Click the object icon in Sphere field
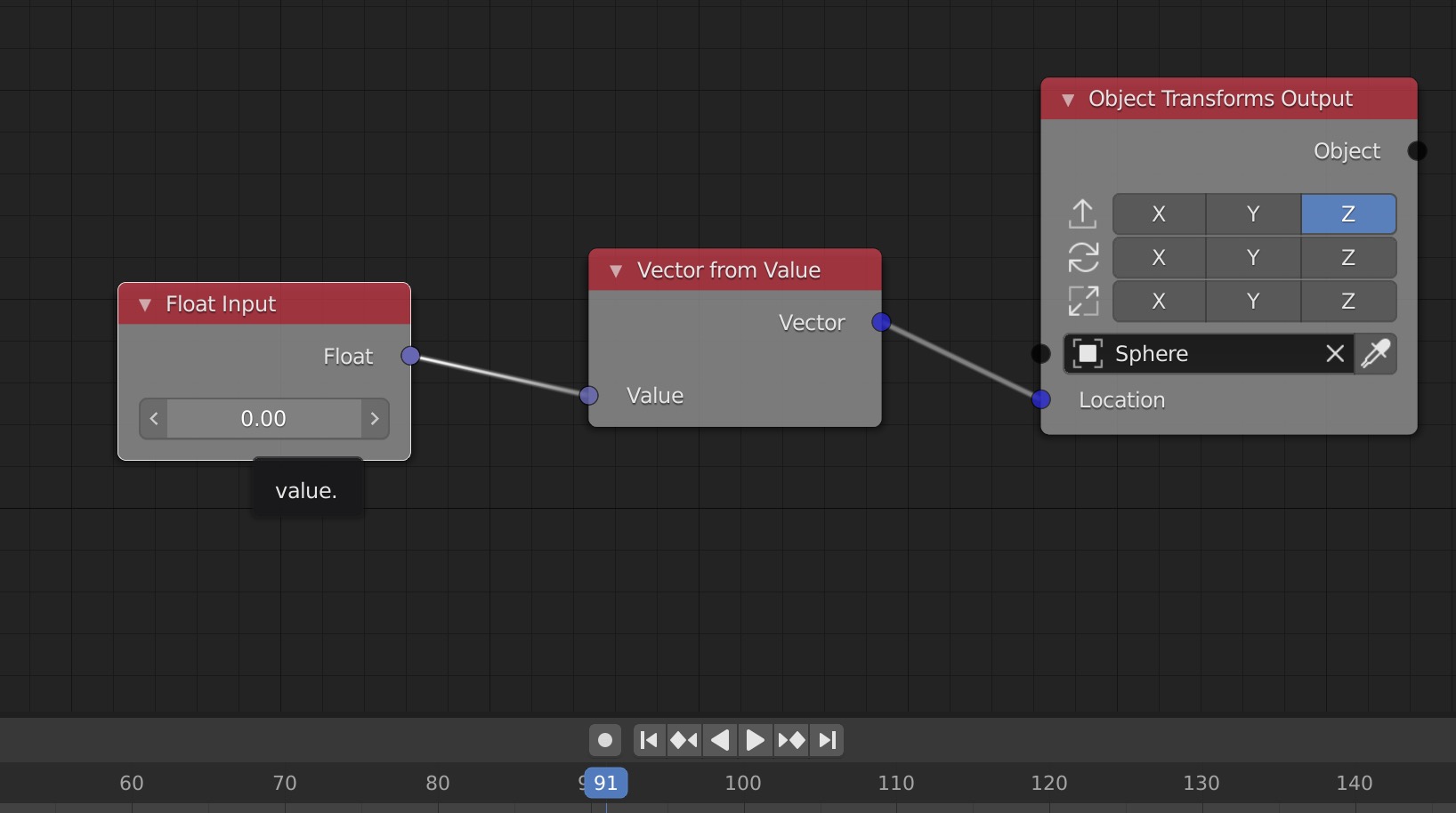The image size is (1456, 813). 1088,354
